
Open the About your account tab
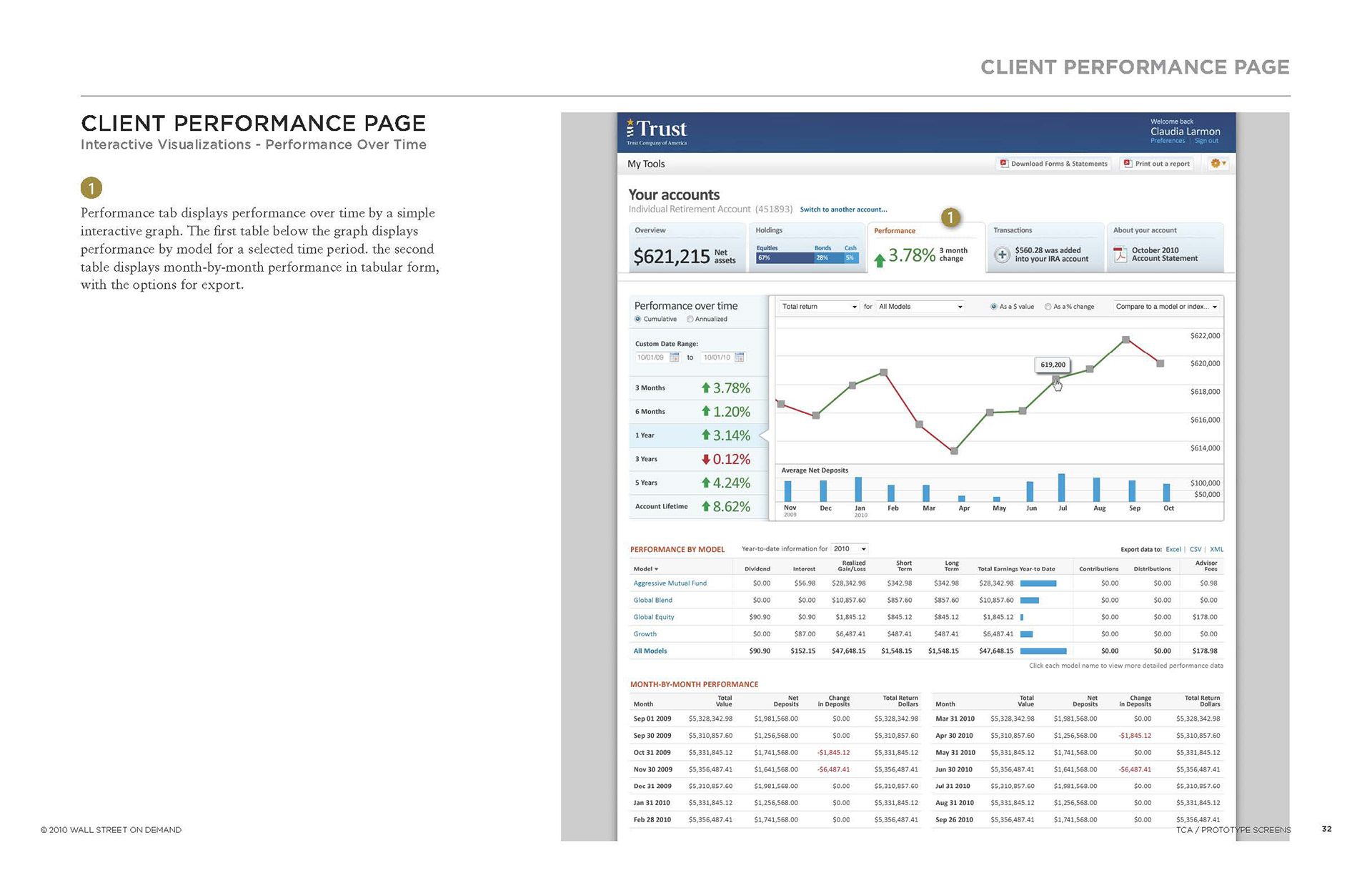pos(1165,247)
